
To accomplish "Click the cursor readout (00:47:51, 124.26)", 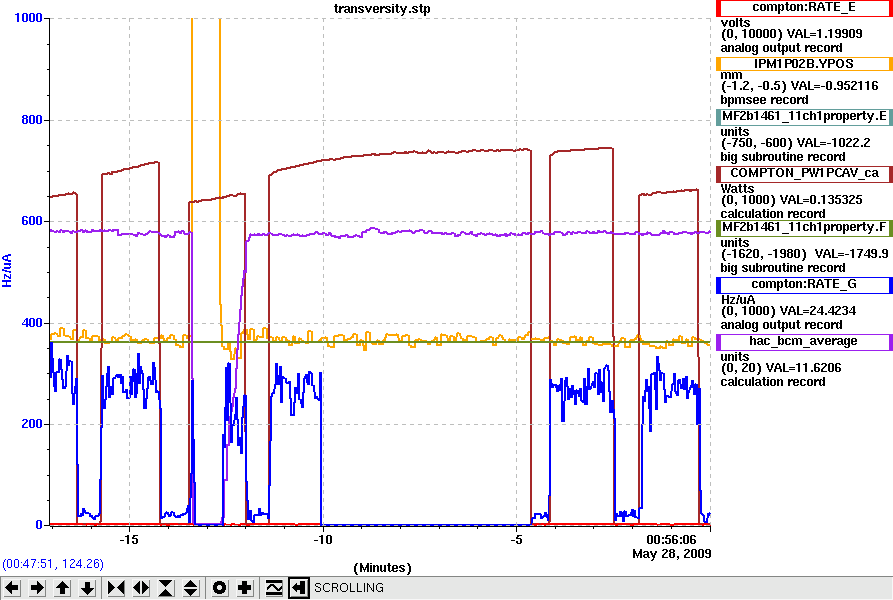I will point(53,564).
